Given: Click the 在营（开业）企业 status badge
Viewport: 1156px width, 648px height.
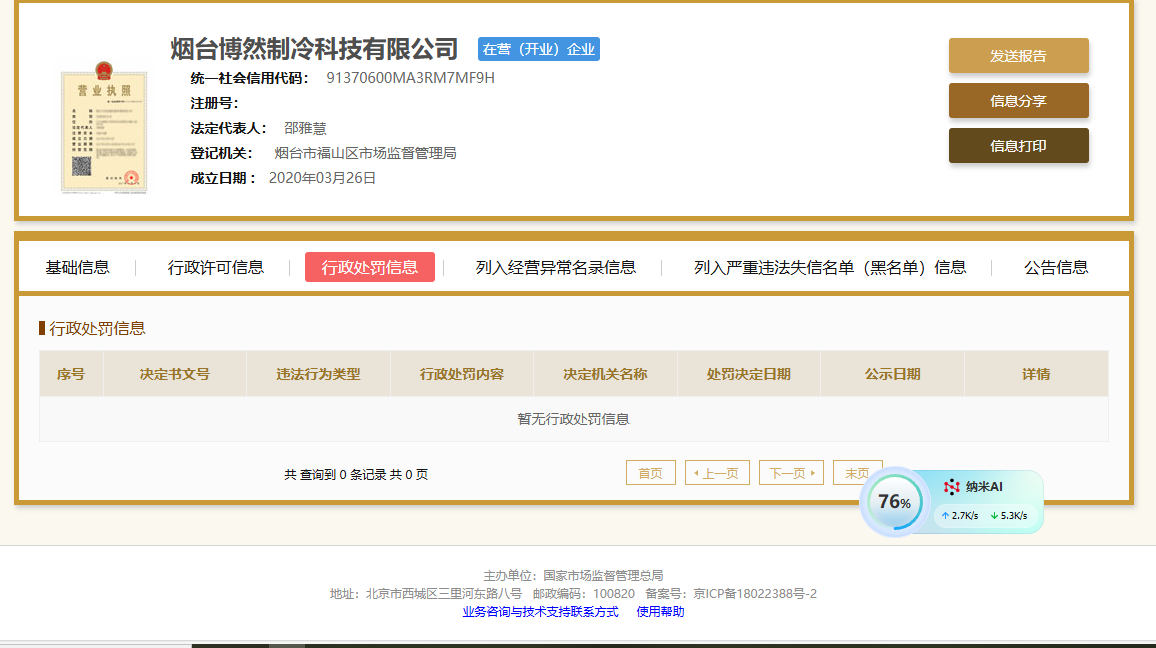Looking at the screenshot, I should (x=538, y=49).
